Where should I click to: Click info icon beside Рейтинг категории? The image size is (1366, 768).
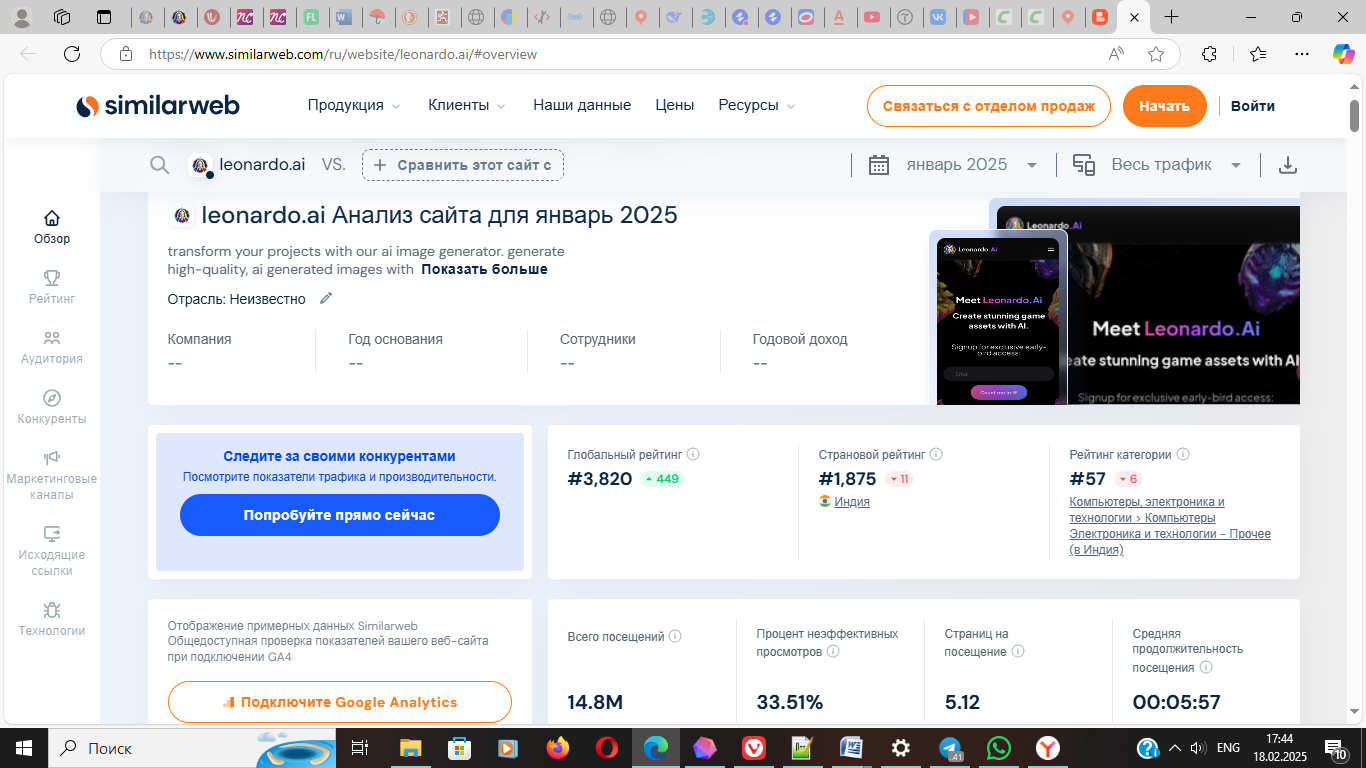point(1183,454)
